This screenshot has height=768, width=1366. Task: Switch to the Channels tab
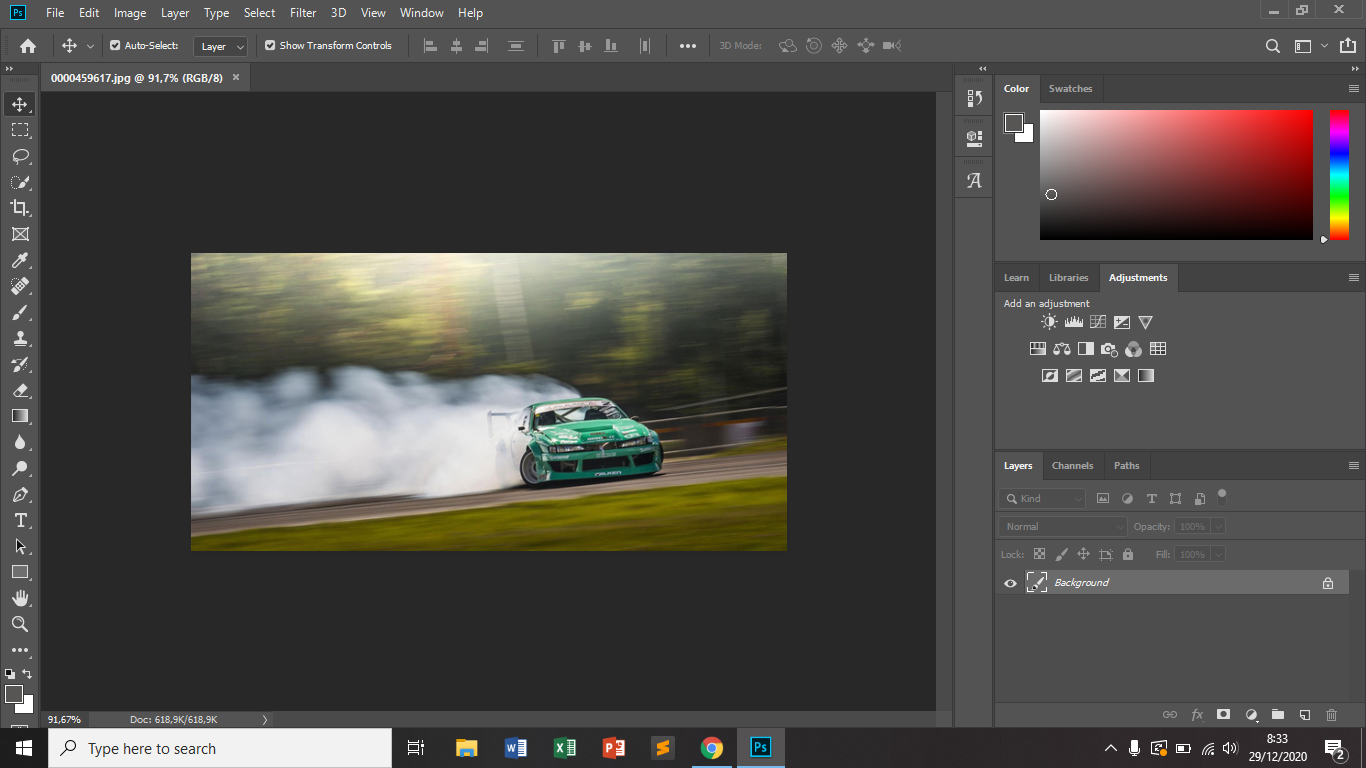(x=1072, y=465)
